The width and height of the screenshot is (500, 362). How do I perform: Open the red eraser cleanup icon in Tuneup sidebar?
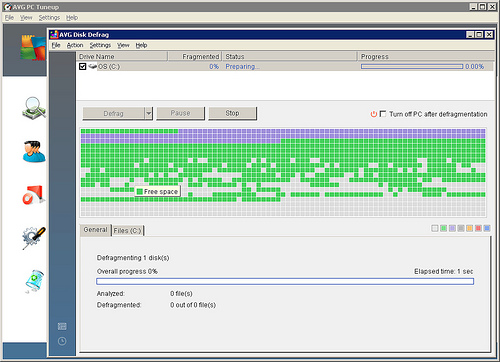click(x=34, y=195)
